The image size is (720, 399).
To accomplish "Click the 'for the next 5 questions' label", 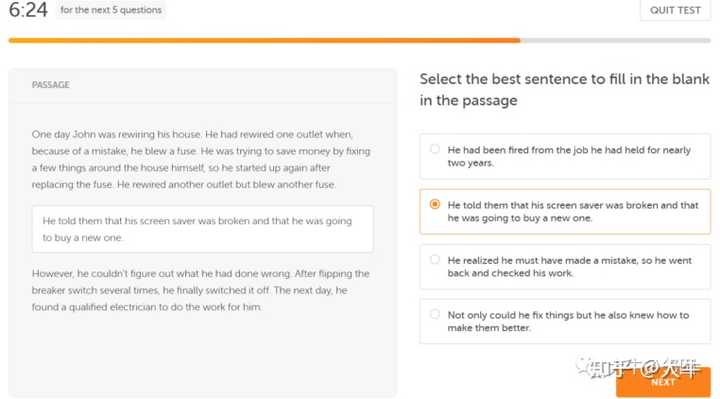I will pyautogui.click(x=111, y=10).
